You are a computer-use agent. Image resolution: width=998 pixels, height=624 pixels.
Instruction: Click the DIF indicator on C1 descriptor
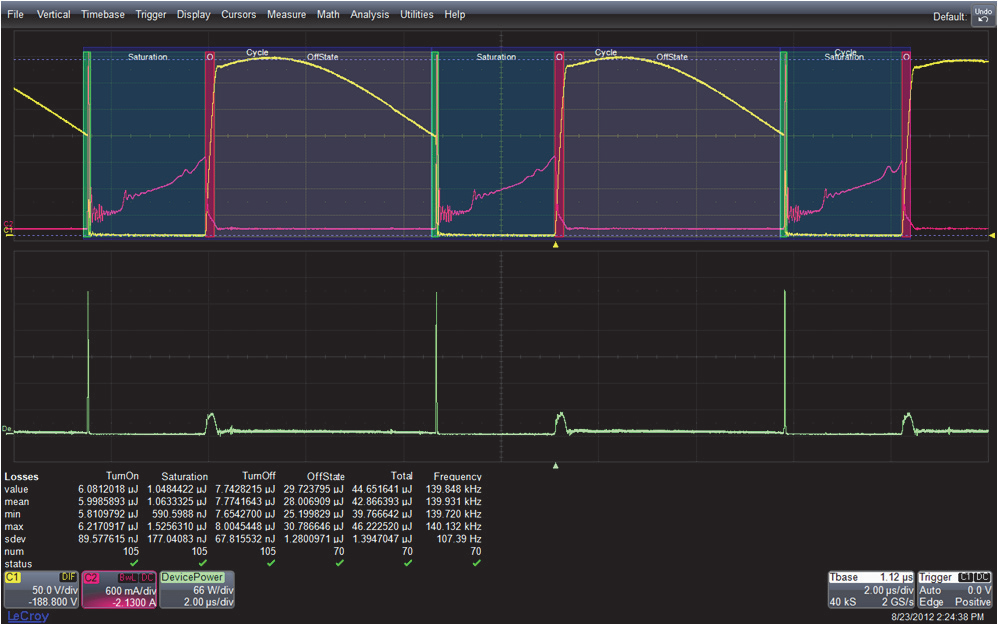pos(69,578)
